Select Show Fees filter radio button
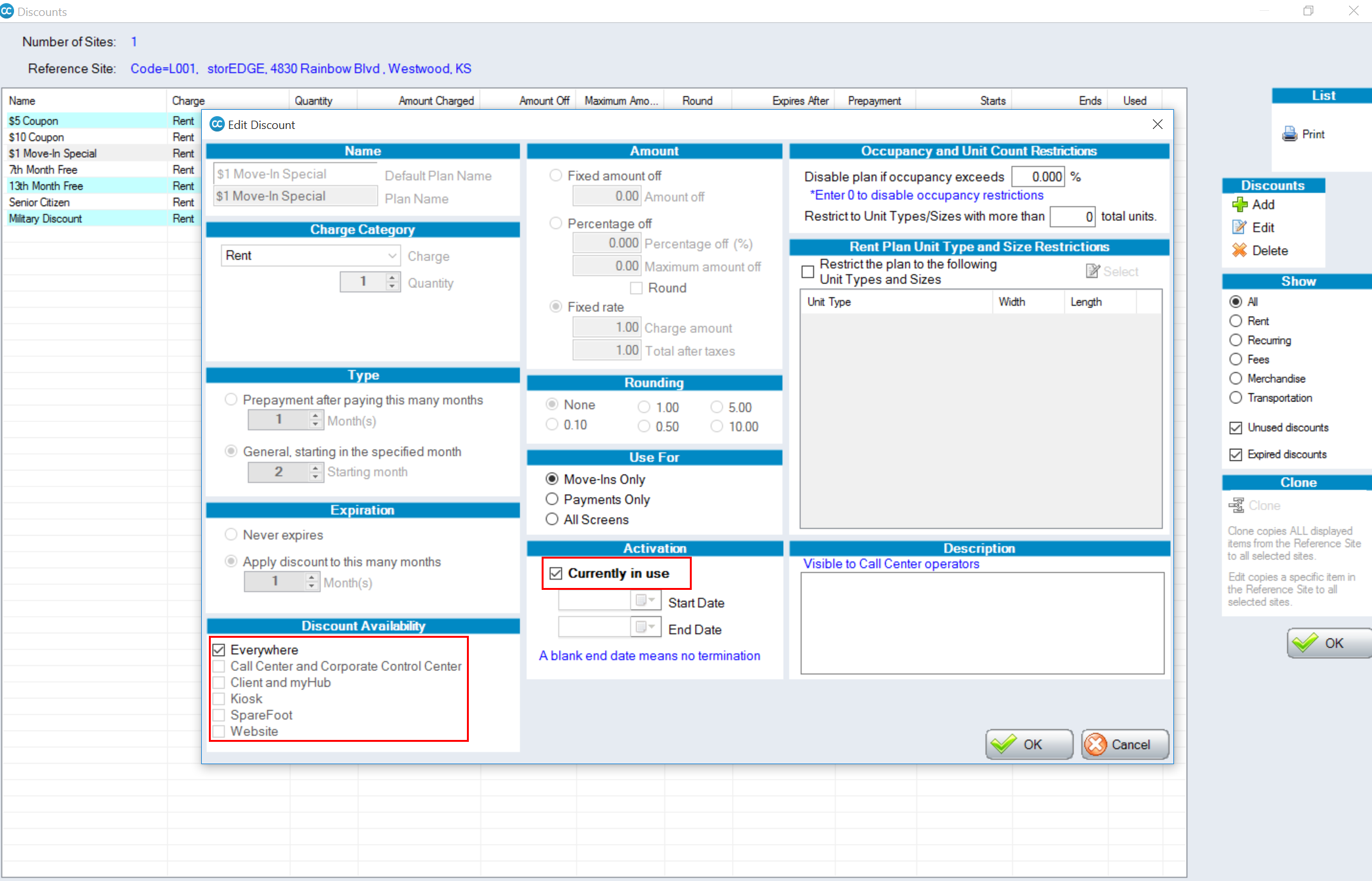This screenshot has height=881, width=1372. (1236, 359)
